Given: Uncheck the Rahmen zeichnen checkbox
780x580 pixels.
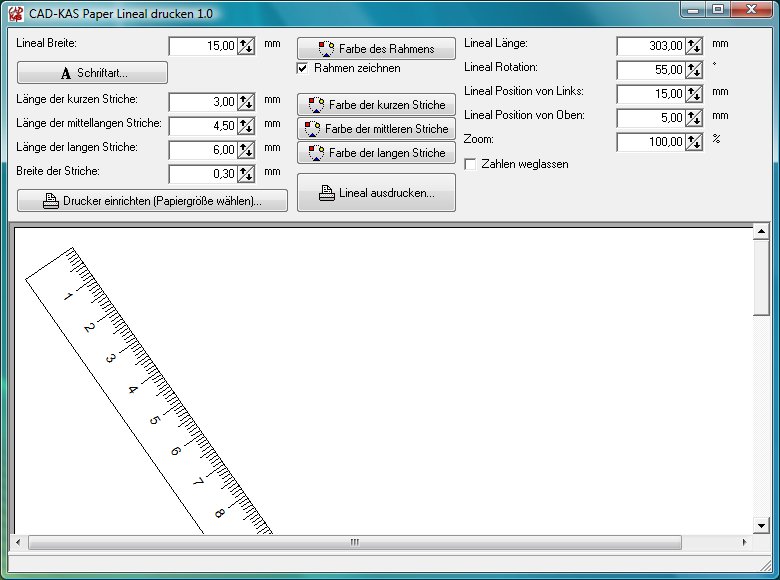Looking at the screenshot, I should coord(303,68).
